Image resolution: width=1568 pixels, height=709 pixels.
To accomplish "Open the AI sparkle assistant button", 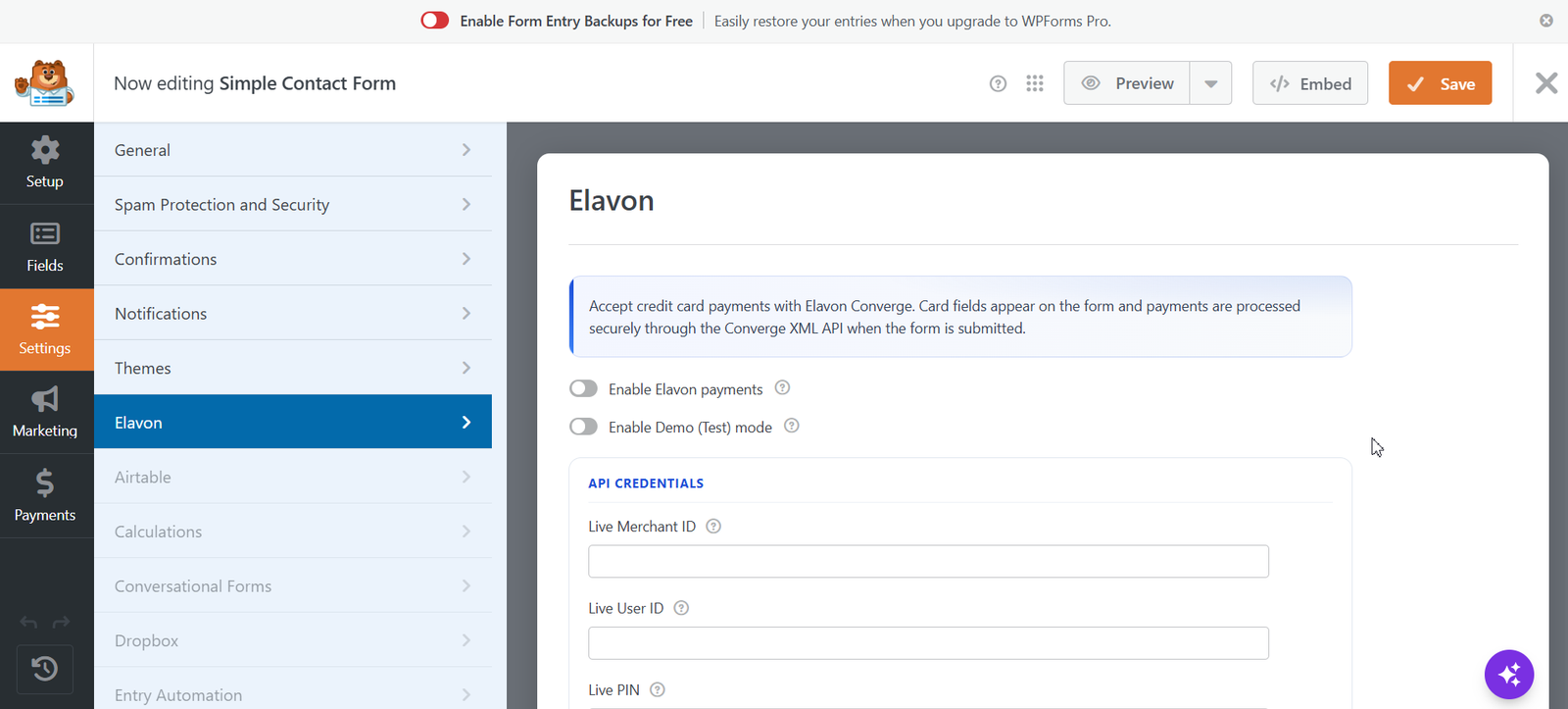I will click(x=1509, y=674).
